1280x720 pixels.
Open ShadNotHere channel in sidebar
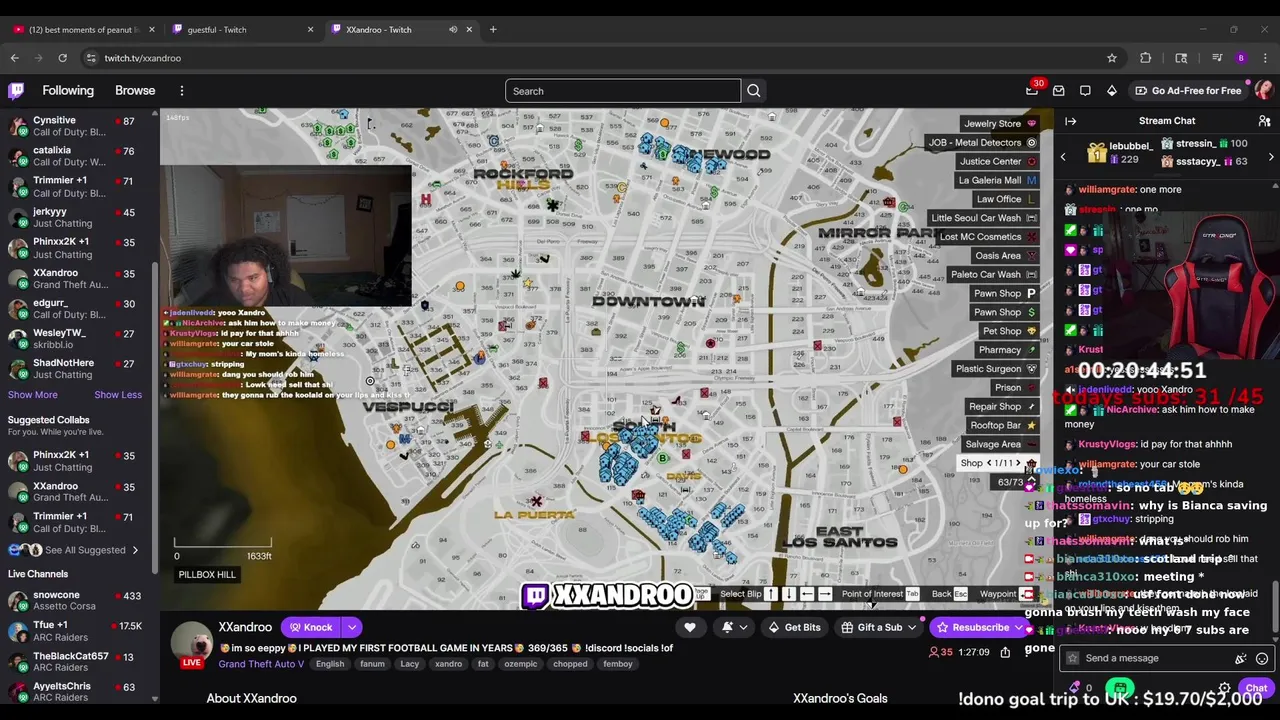76,369
